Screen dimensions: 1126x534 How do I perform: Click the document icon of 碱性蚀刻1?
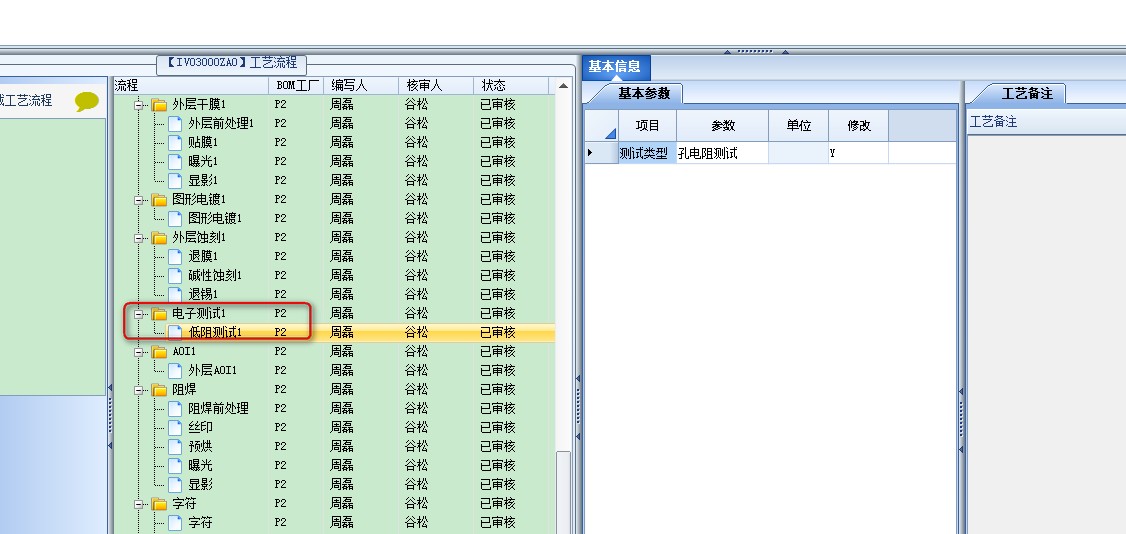tap(175, 276)
